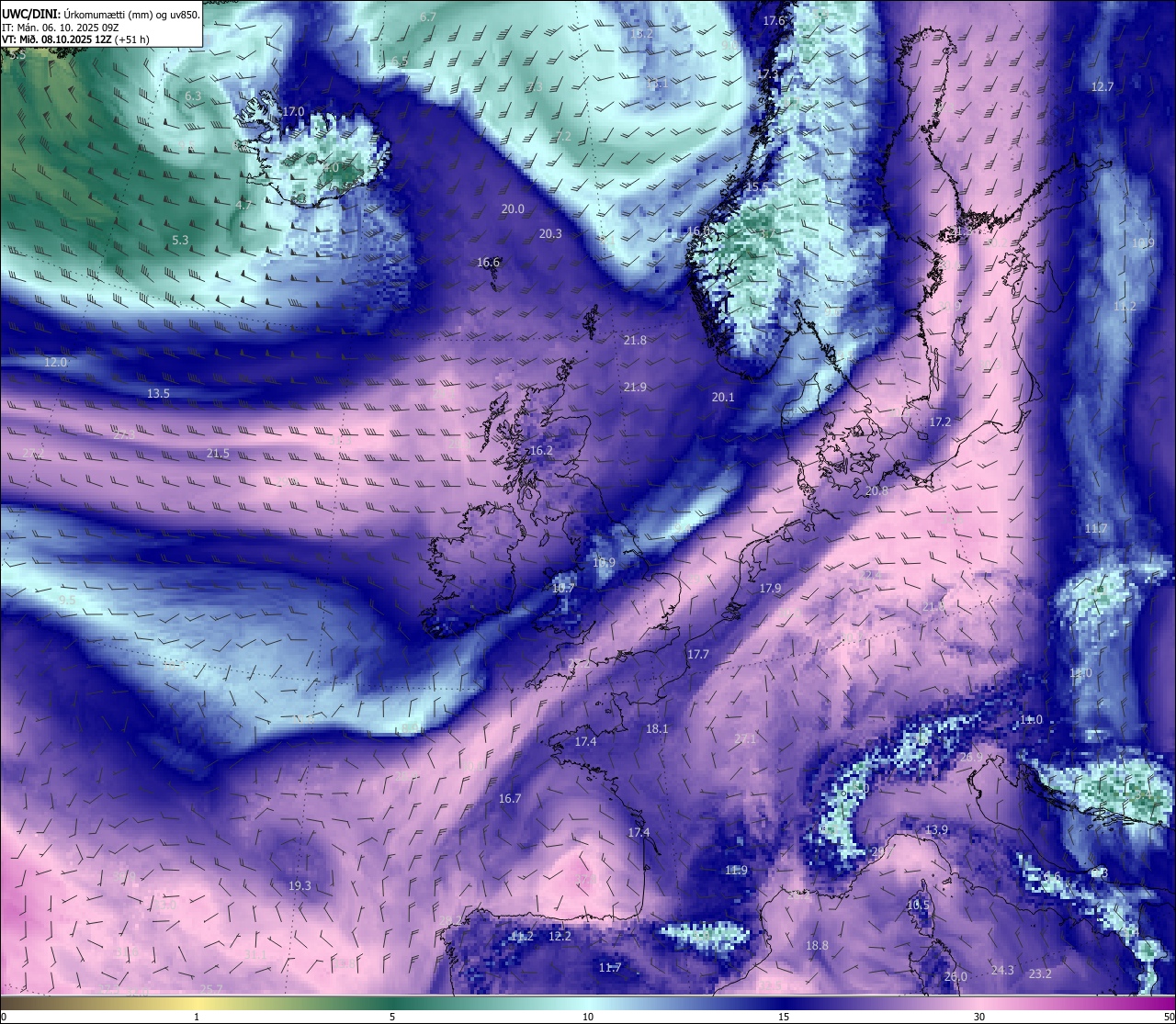Image resolution: width=1176 pixels, height=1024 pixels.
Task: Select the 6.3 value label
Action: 193,96
